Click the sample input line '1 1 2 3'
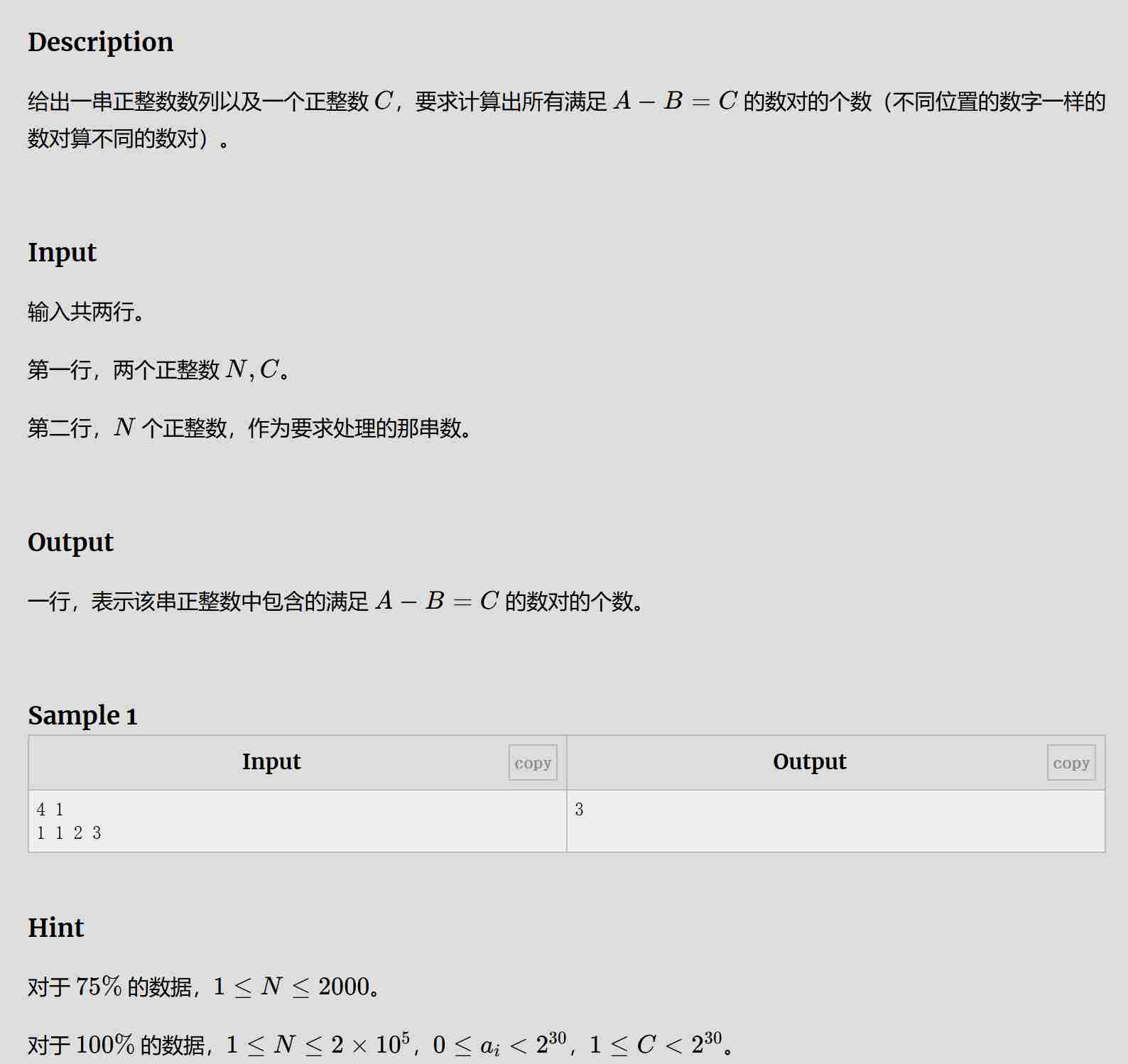This screenshot has width=1128, height=1064. (69, 832)
